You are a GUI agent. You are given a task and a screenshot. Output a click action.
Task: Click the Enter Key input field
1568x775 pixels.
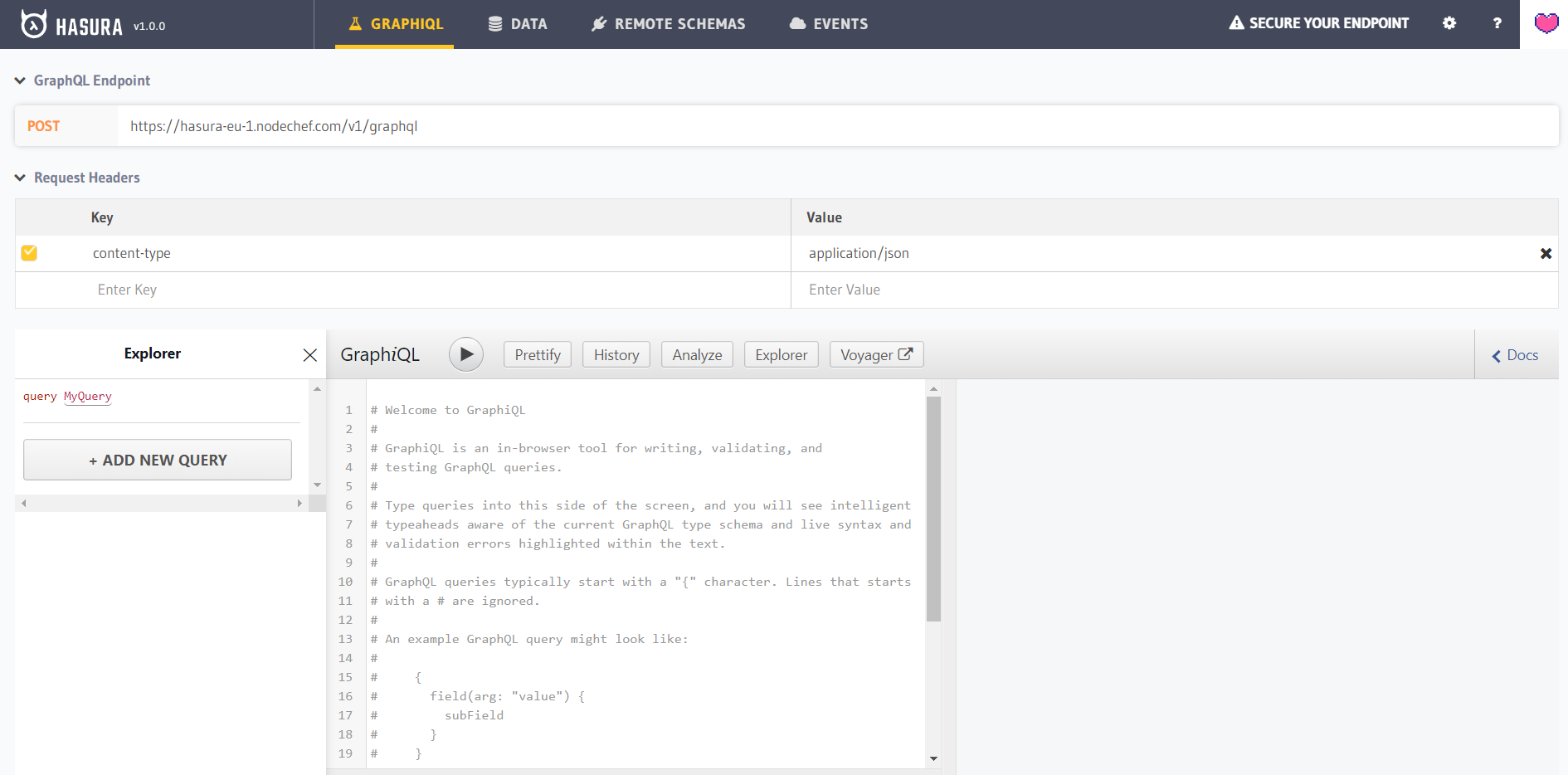point(403,290)
